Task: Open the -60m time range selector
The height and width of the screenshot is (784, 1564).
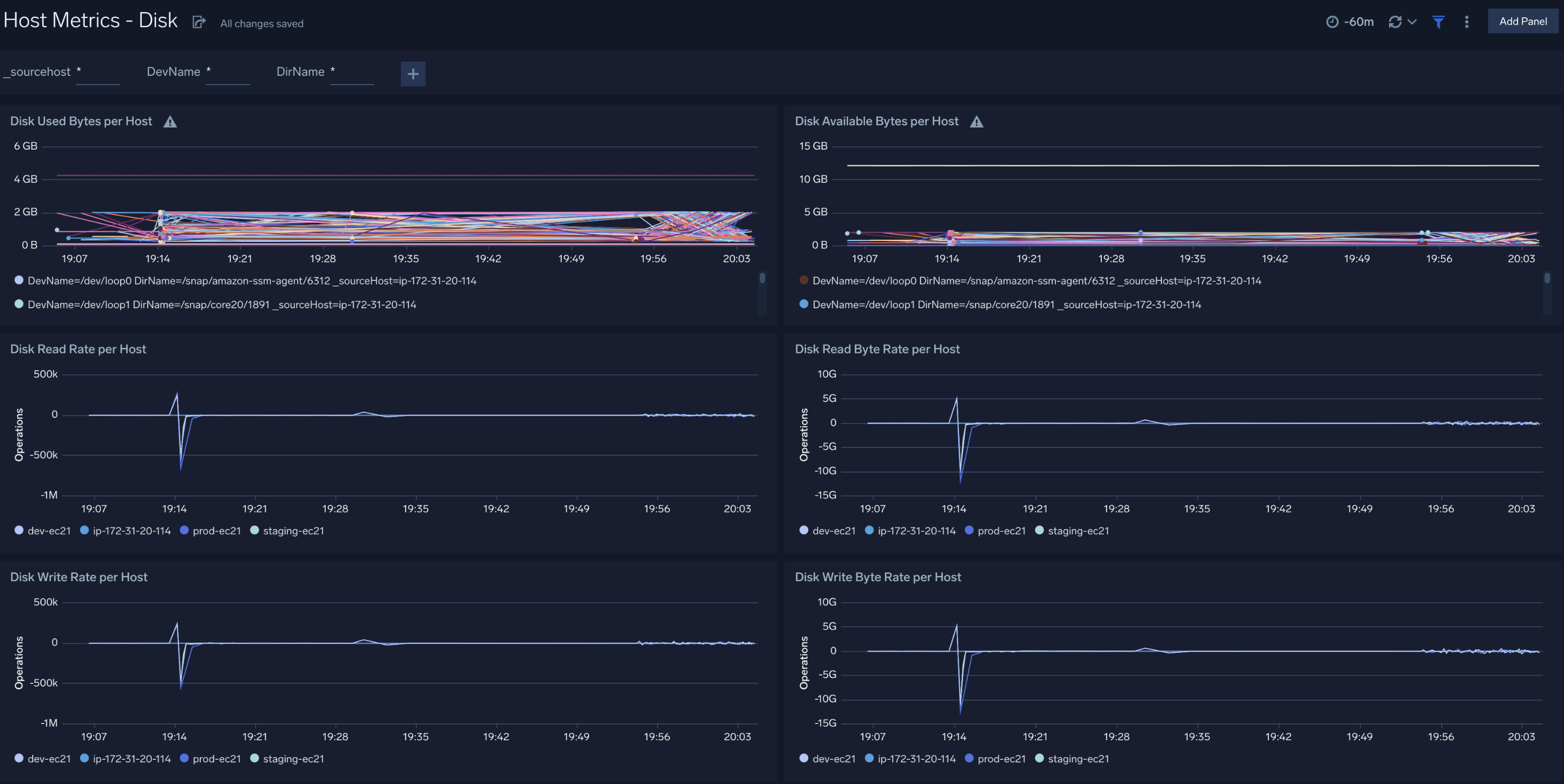Action: 1359,21
